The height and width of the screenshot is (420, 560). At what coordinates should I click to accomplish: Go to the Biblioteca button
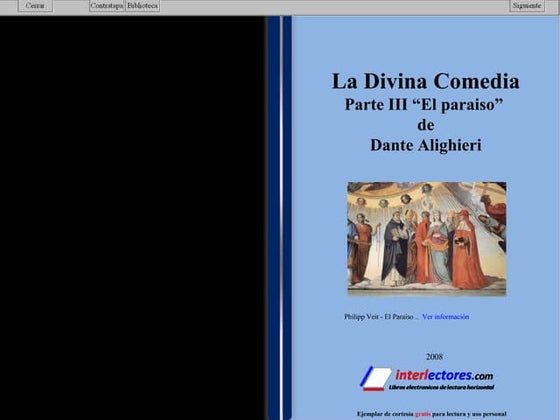(142, 6)
